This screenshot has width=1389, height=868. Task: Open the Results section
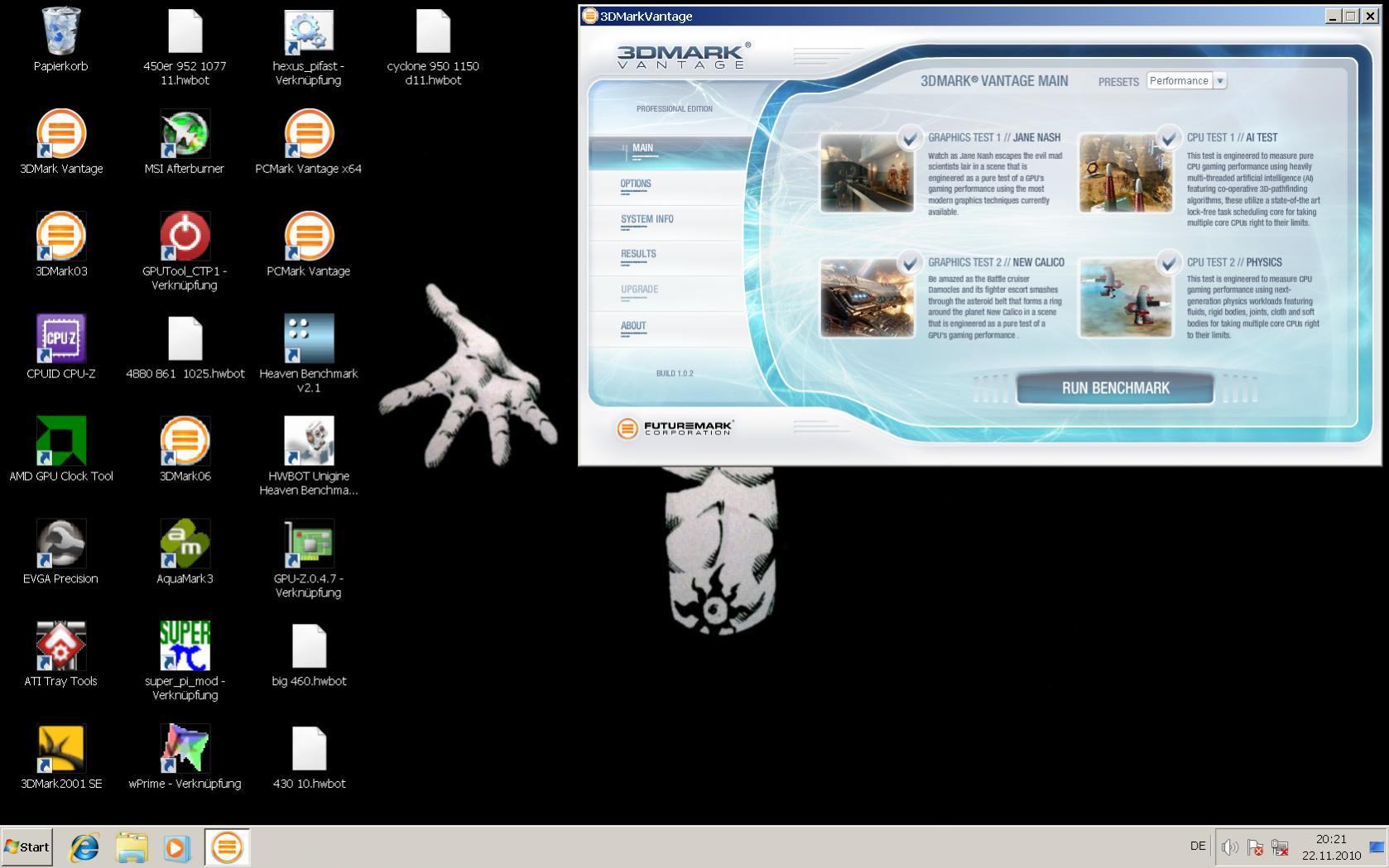pos(638,254)
